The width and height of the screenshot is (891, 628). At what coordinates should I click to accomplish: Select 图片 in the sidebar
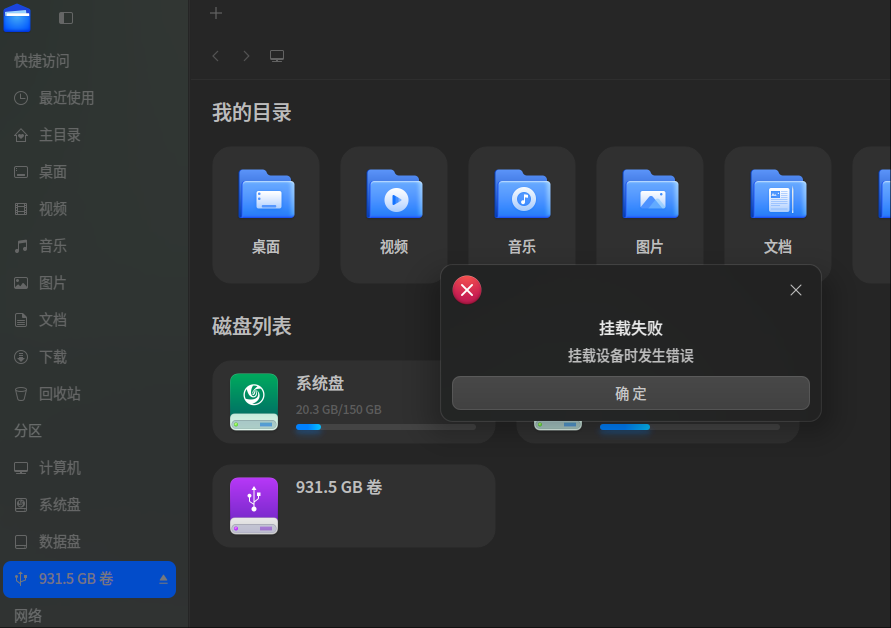coord(90,282)
